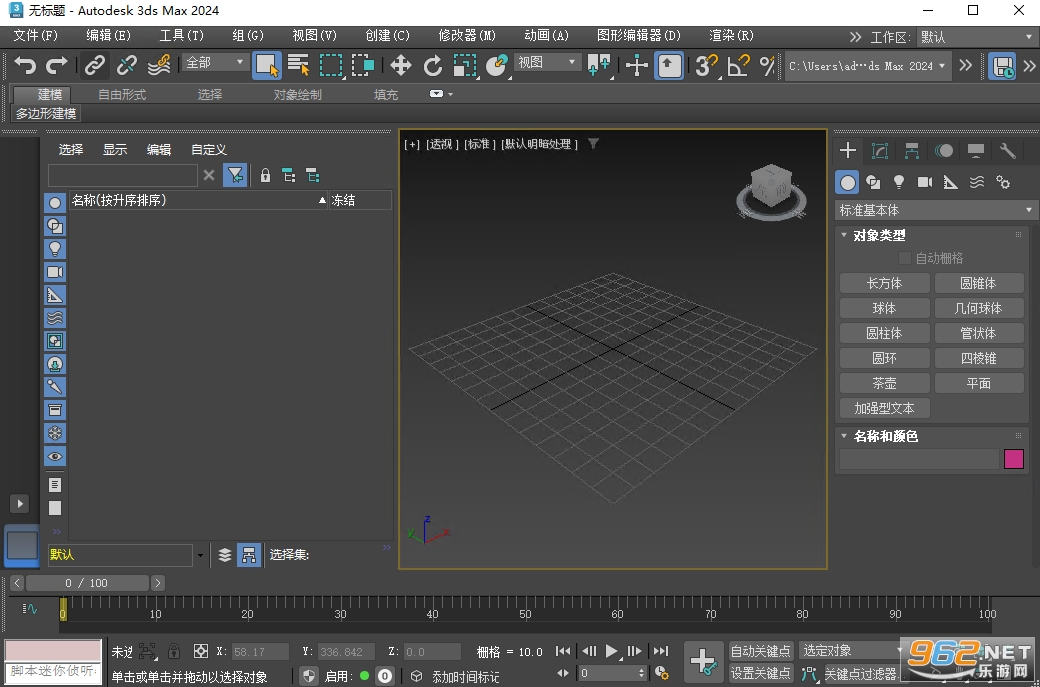Click the save file toolbar icon
The width and height of the screenshot is (1040, 687).
click(x=1002, y=65)
